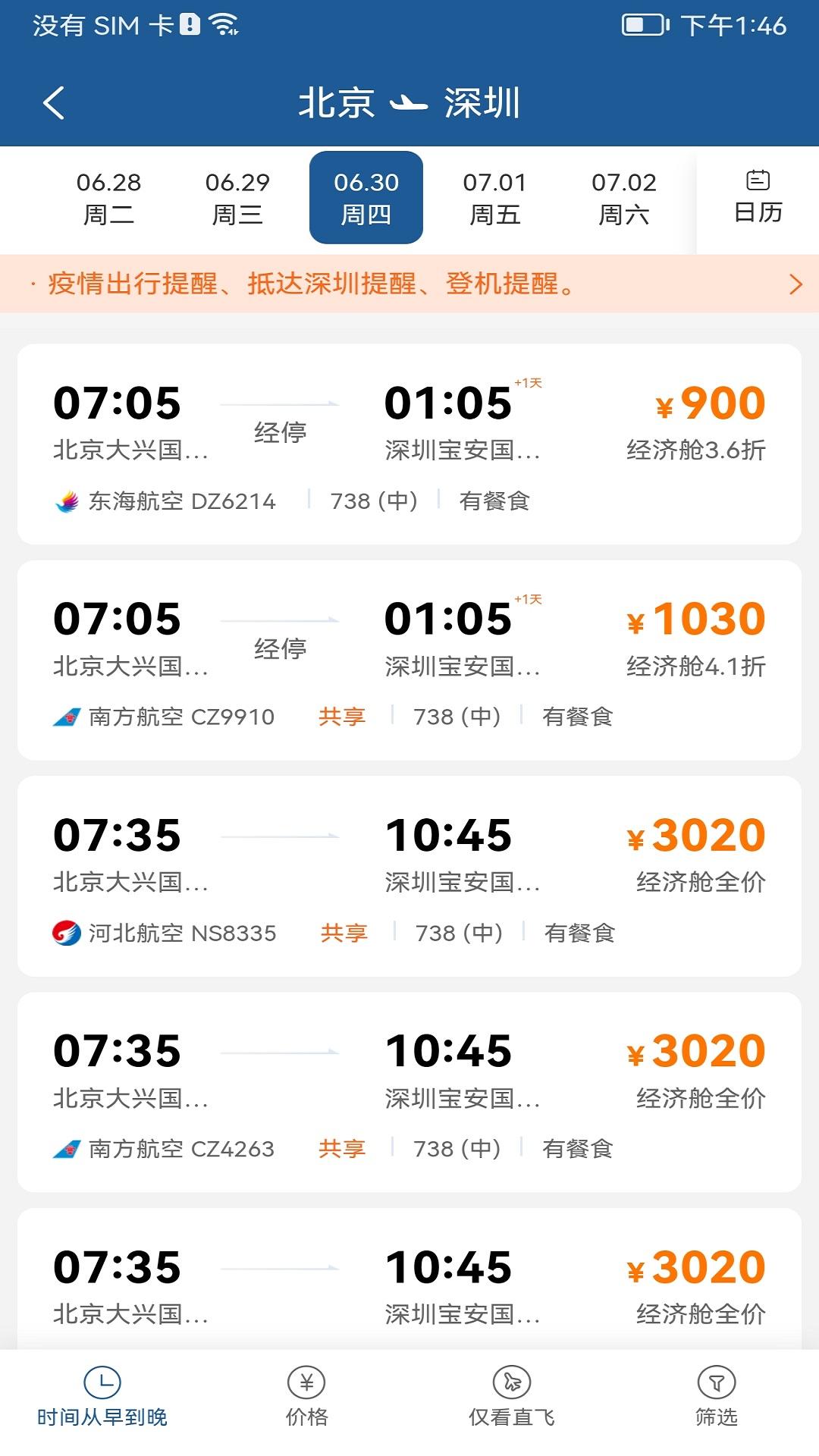Tap the 东海航空 airline logo

(67, 501)
